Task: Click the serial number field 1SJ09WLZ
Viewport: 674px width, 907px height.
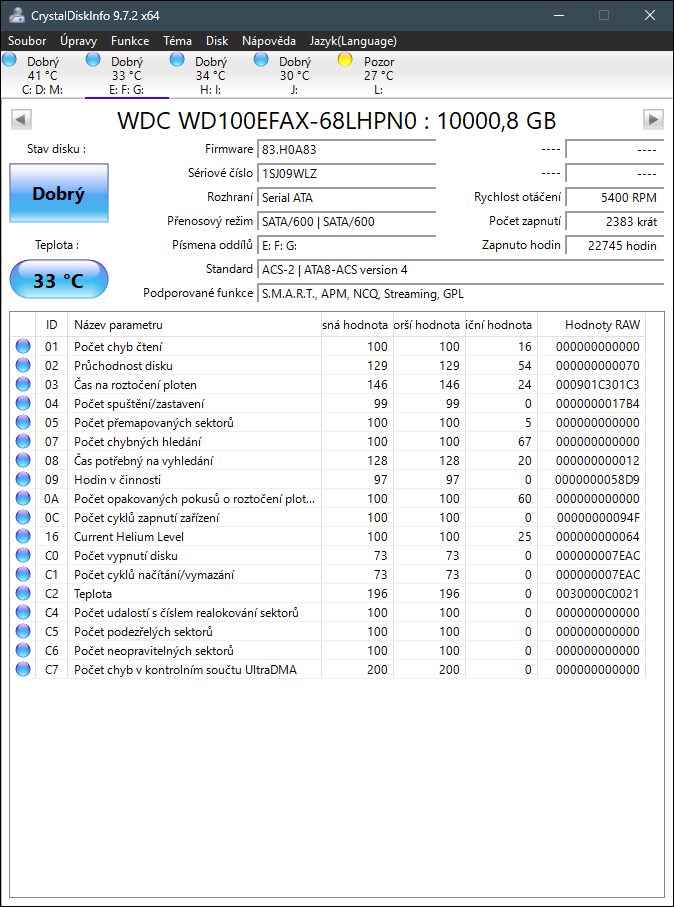Action: pos(346,174)
